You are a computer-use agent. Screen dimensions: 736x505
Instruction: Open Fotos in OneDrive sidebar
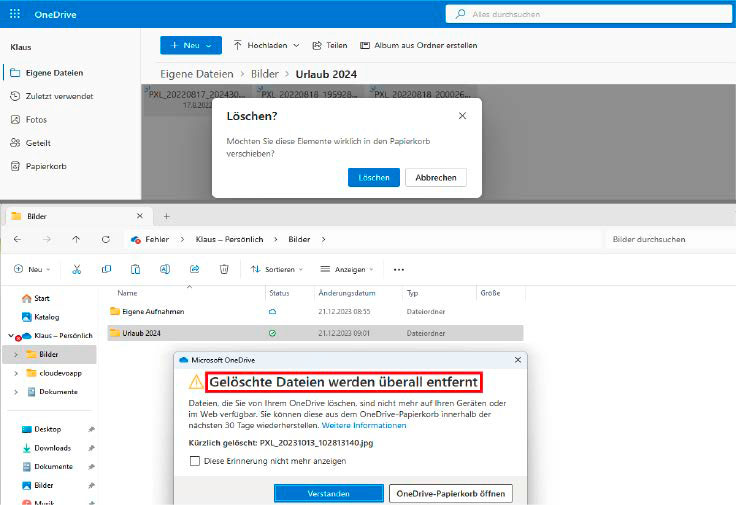point(29,120)
